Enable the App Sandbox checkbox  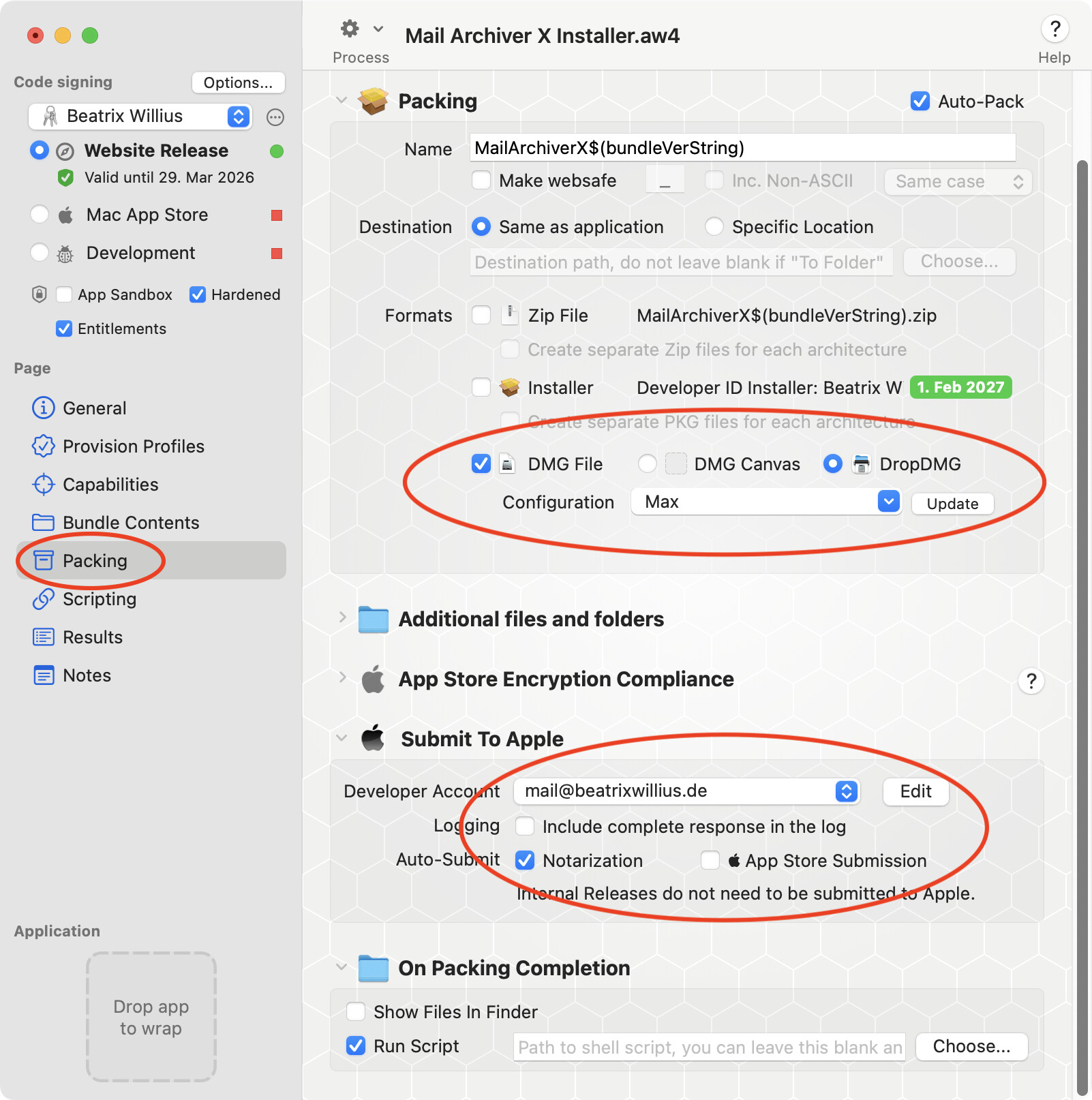64,294
